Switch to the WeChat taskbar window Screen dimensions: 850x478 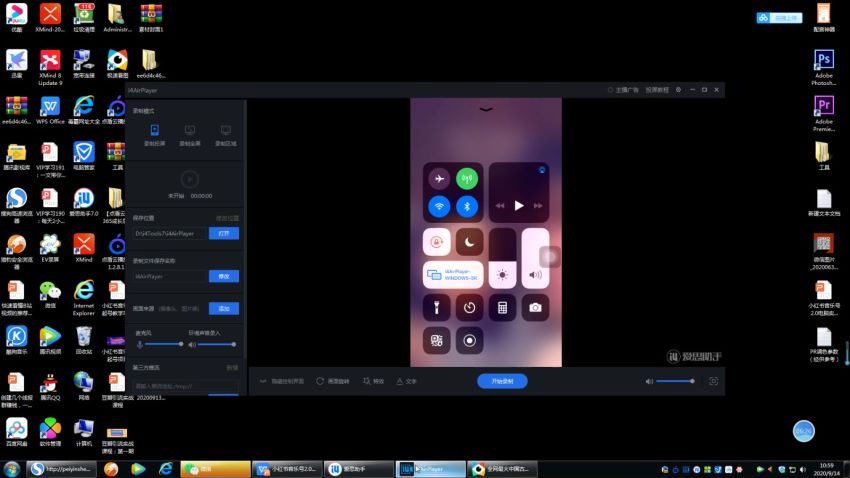coord(215,469)
